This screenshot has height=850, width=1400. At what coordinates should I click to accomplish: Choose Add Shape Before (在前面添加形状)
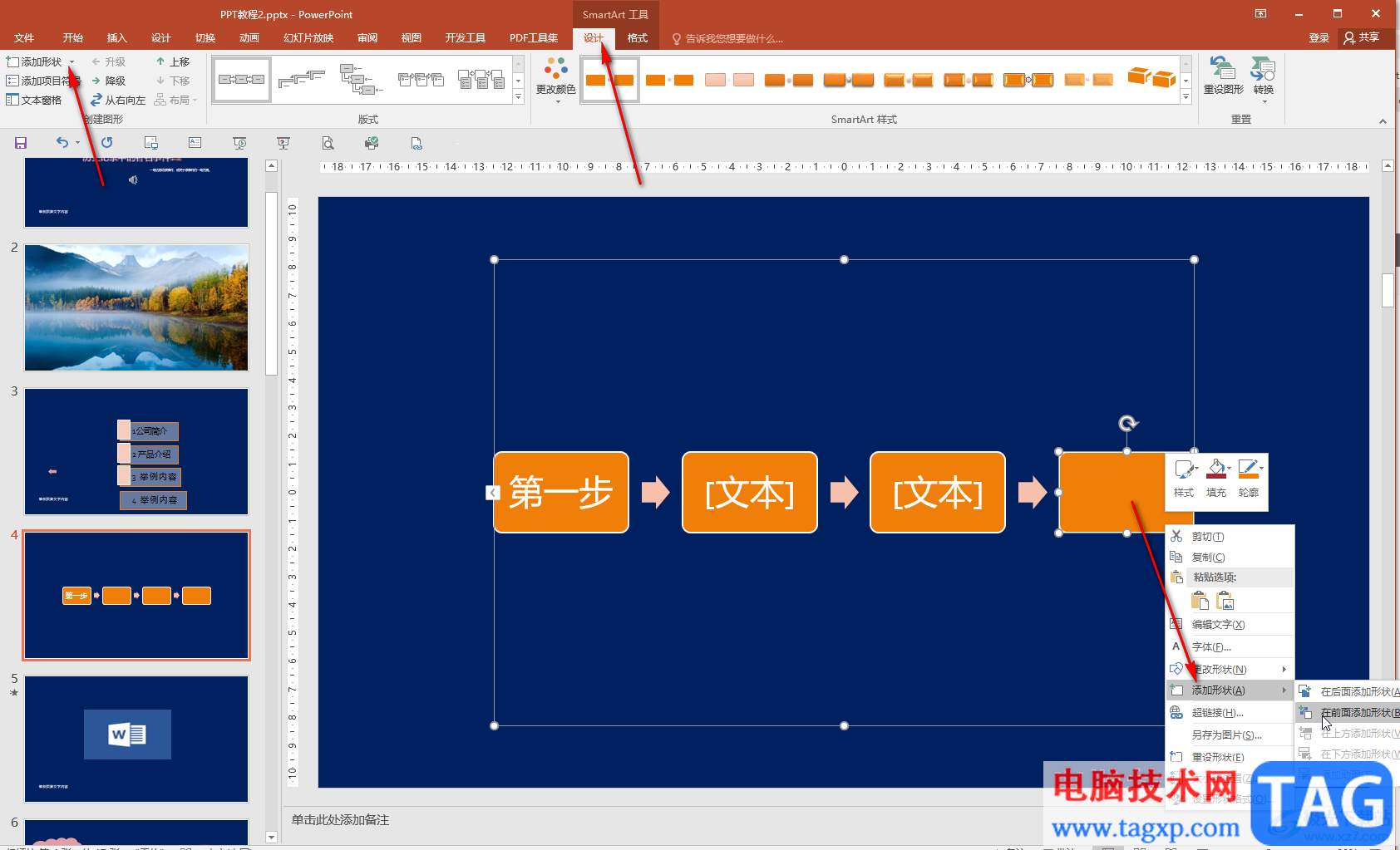click(1348, 712)
